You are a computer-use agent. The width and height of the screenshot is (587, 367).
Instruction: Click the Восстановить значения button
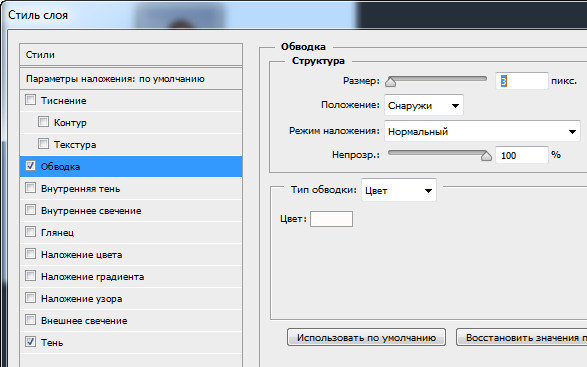(x=521, y=337)
